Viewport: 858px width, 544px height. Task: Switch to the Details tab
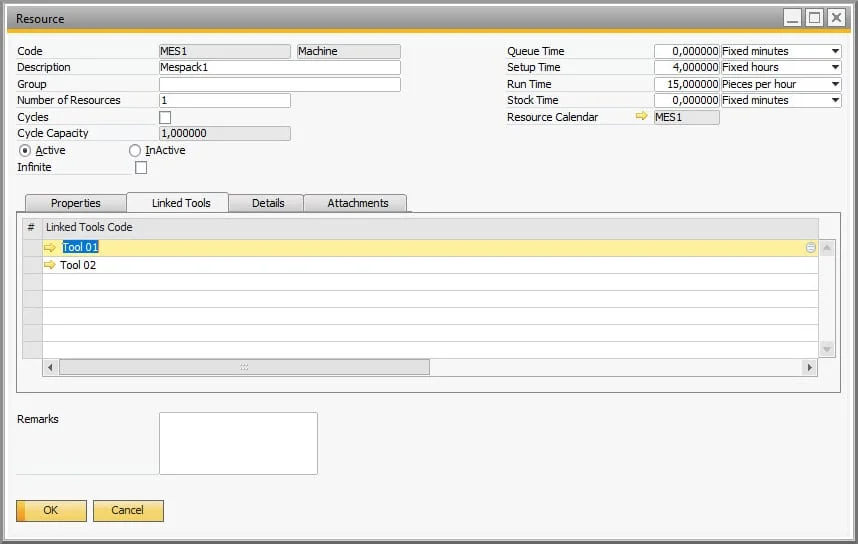coord(266,203)
